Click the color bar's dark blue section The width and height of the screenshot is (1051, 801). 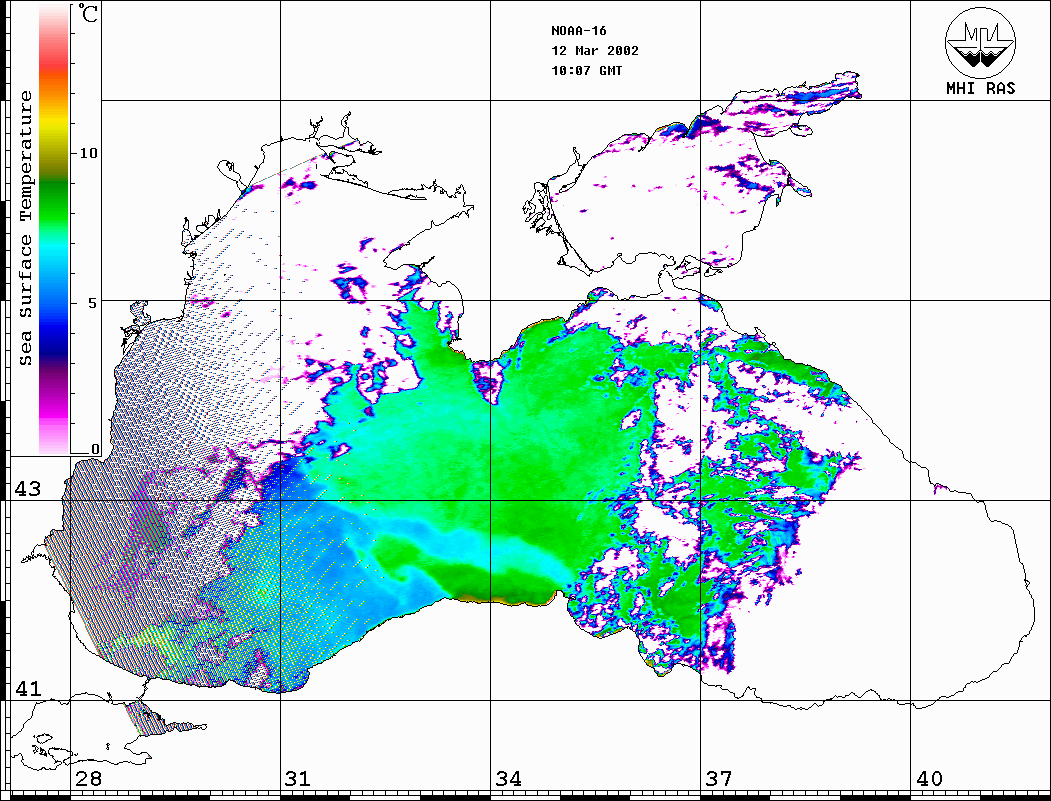[x=54, y=342]
